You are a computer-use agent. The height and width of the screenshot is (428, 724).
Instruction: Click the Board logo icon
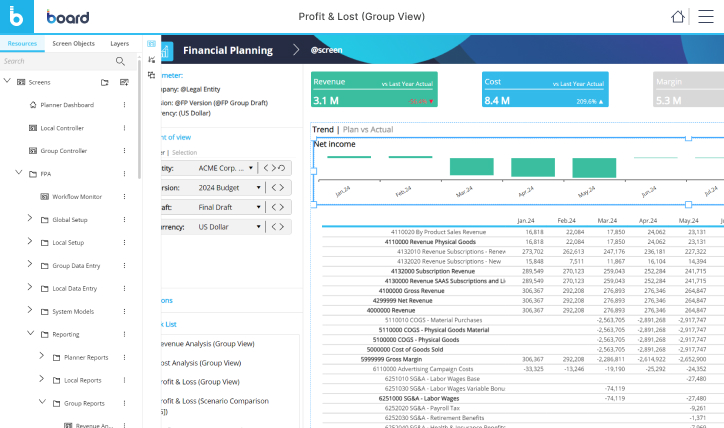pos(17,17)
